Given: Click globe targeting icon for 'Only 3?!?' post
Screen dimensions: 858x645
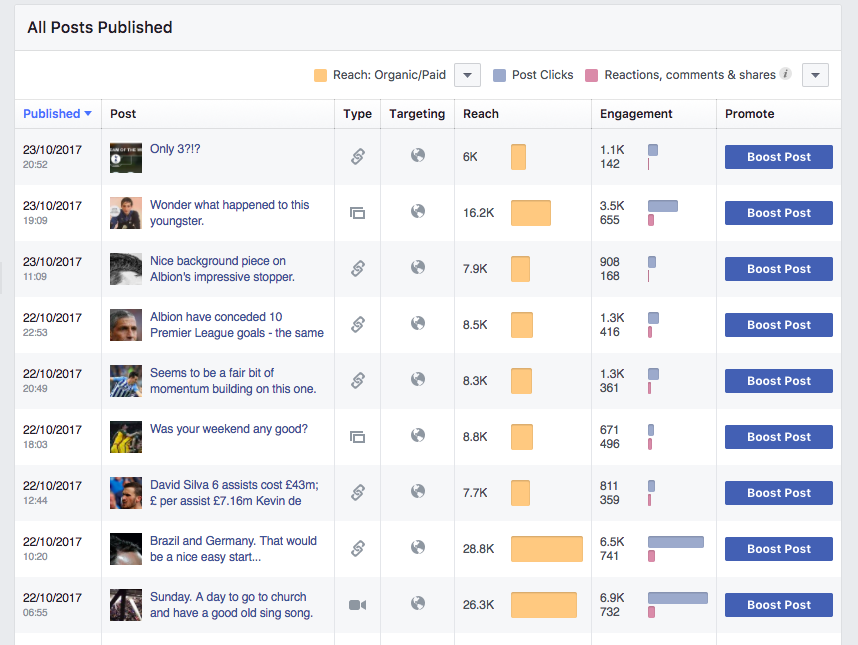Looking at the screenshot, I should point(418,155).
